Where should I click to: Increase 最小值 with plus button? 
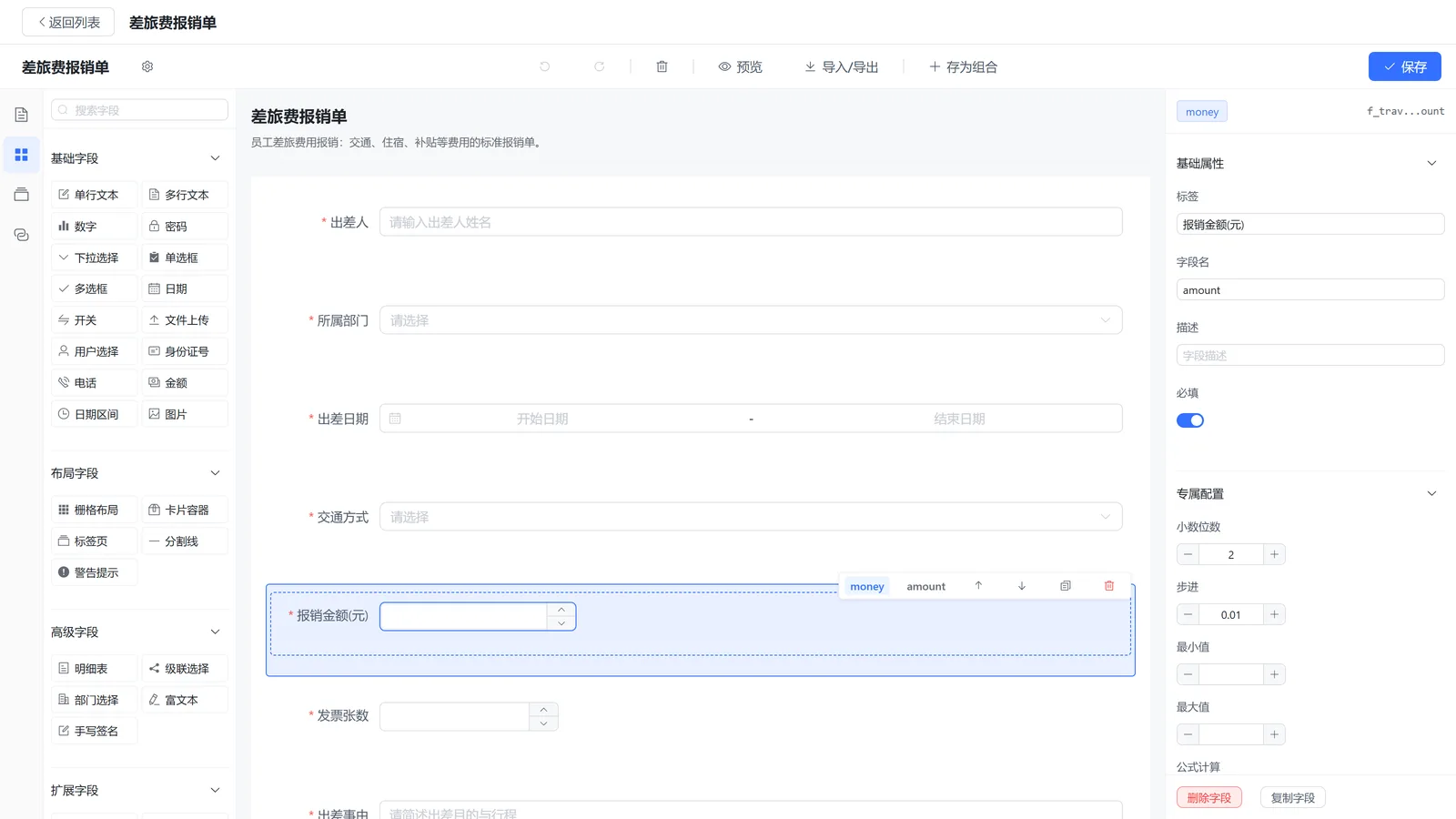coord(1274,674)
